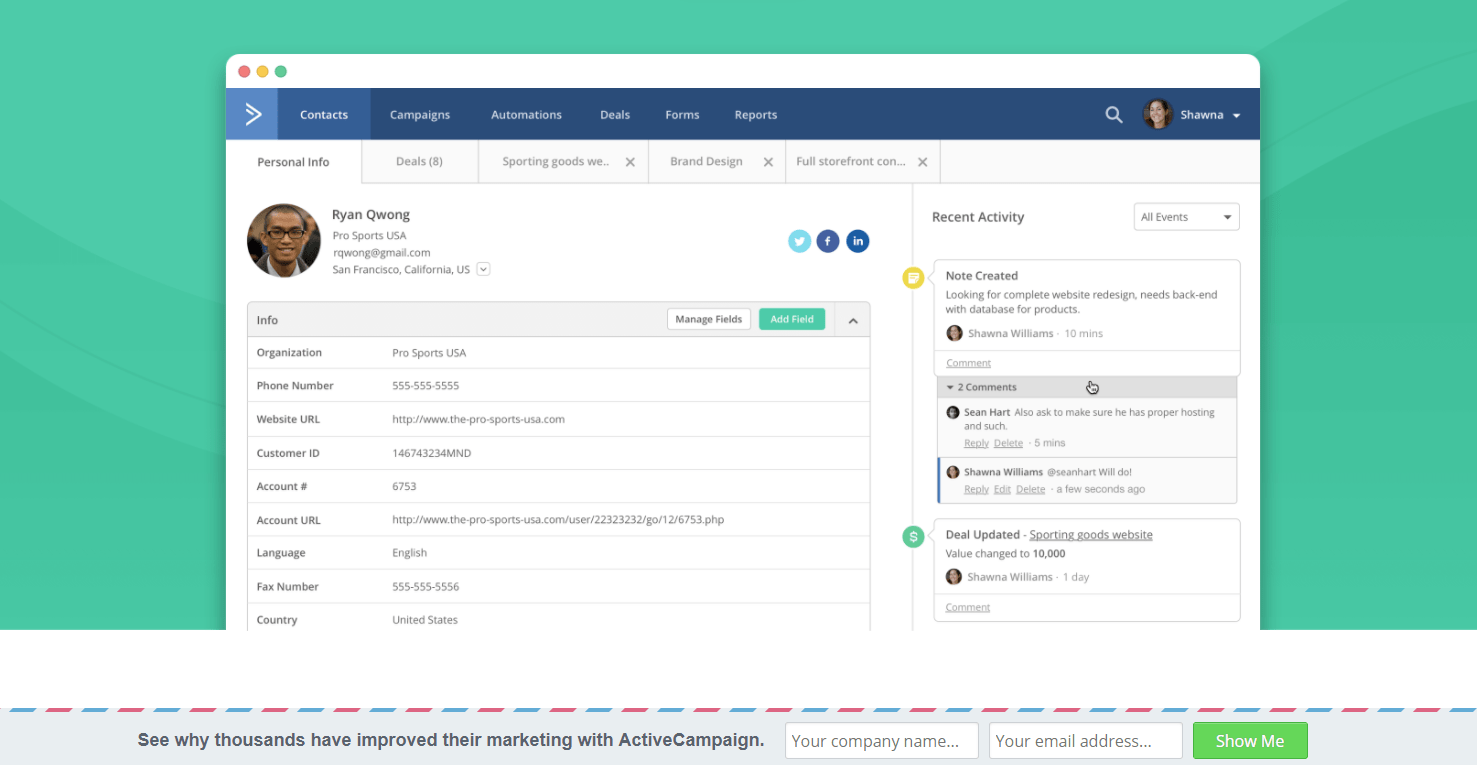Click Shawna Williams avatar on Deal Updated
This screenshot has height=765, width=1477.
(x=954, y=577)
